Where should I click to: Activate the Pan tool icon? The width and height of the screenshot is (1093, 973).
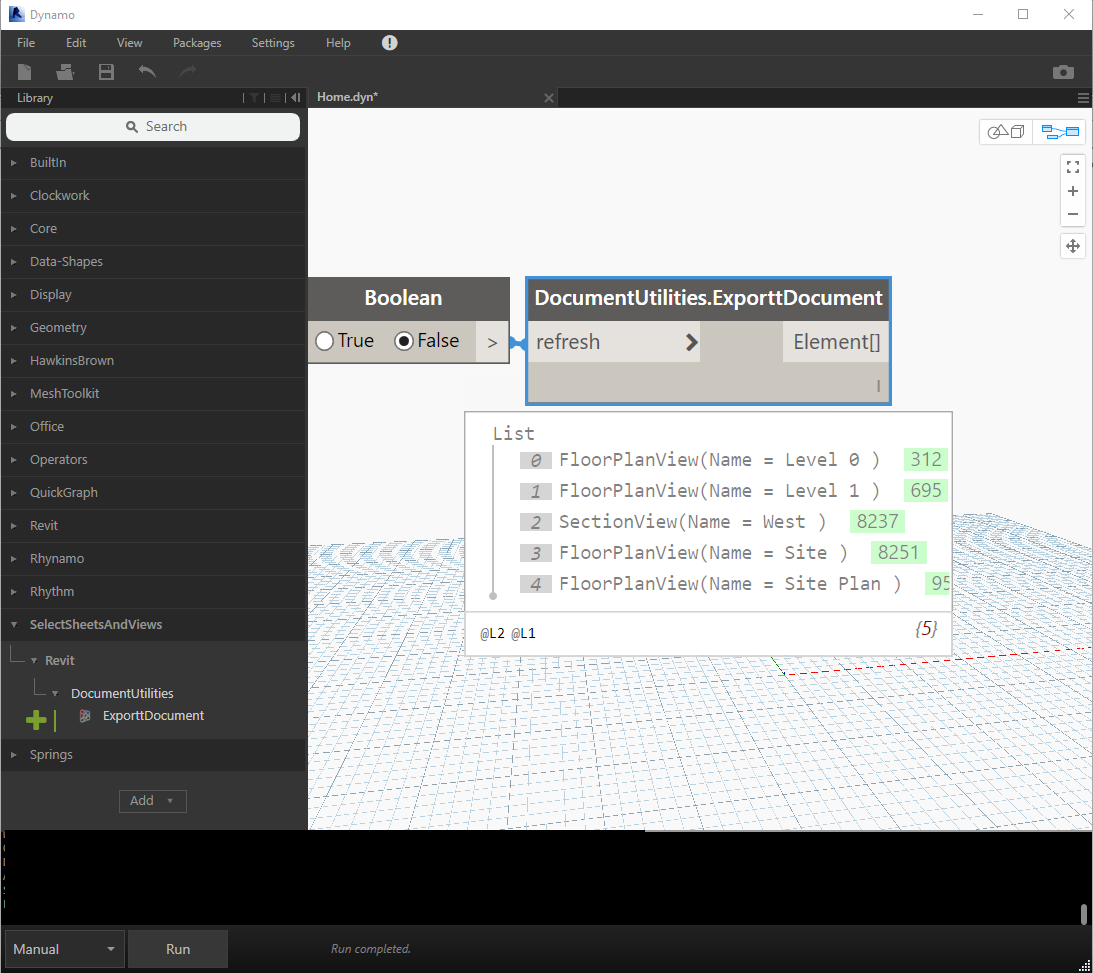click(x=1072, y=245)
